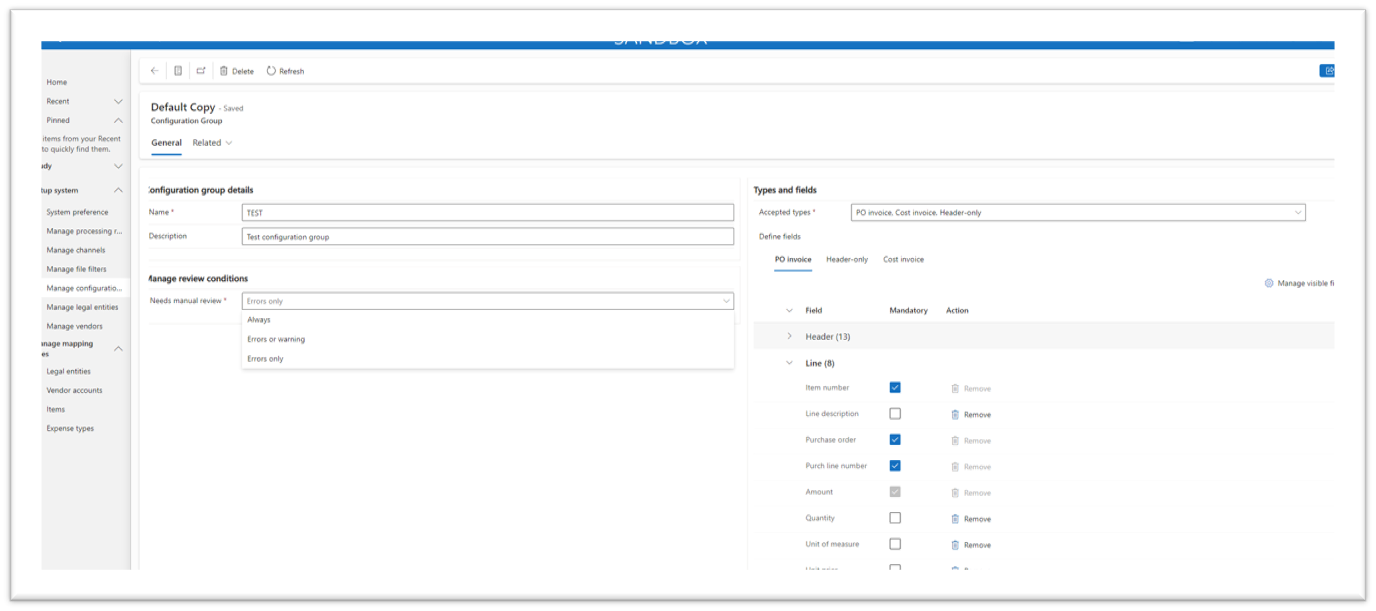
Task: Click inside the Description input field
Action: click(486, 235)
